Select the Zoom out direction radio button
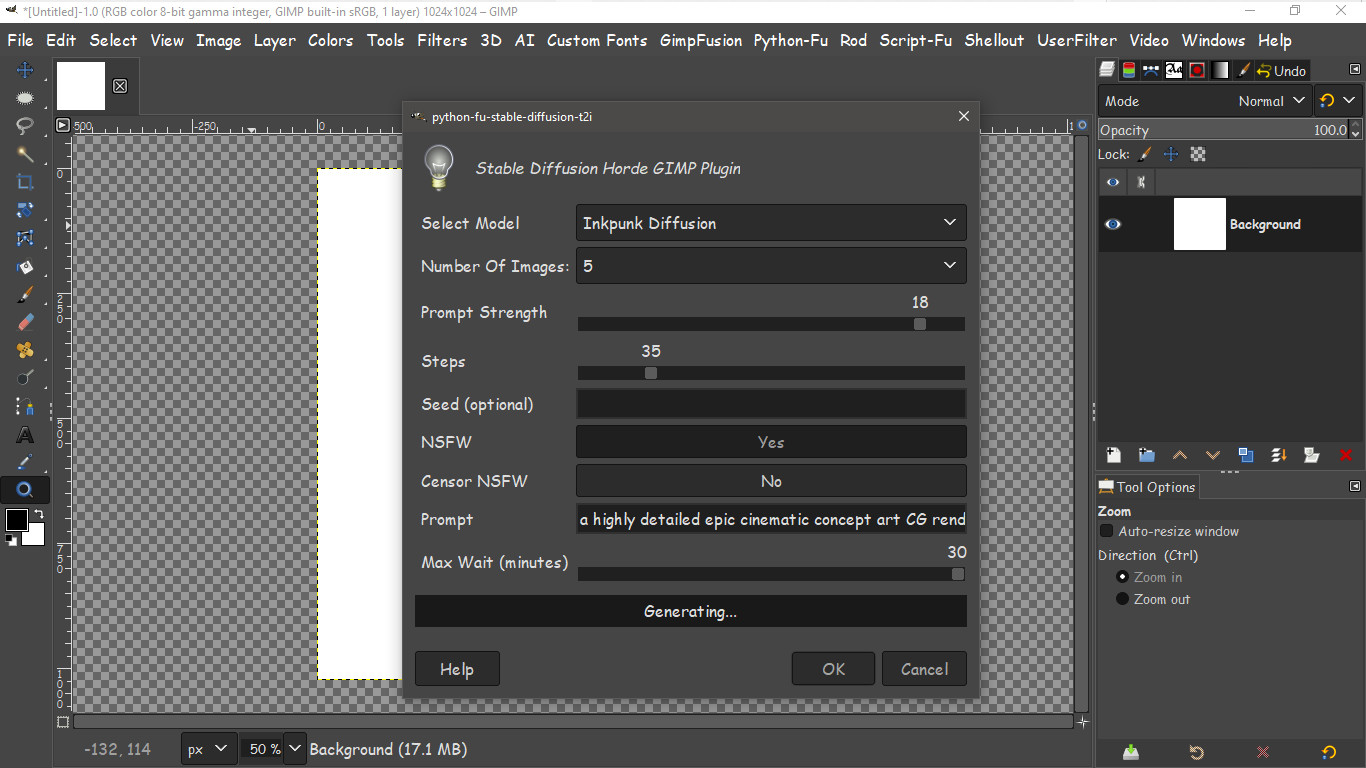The width and height of the screenshot is (1366, 768). point(1122,598)
